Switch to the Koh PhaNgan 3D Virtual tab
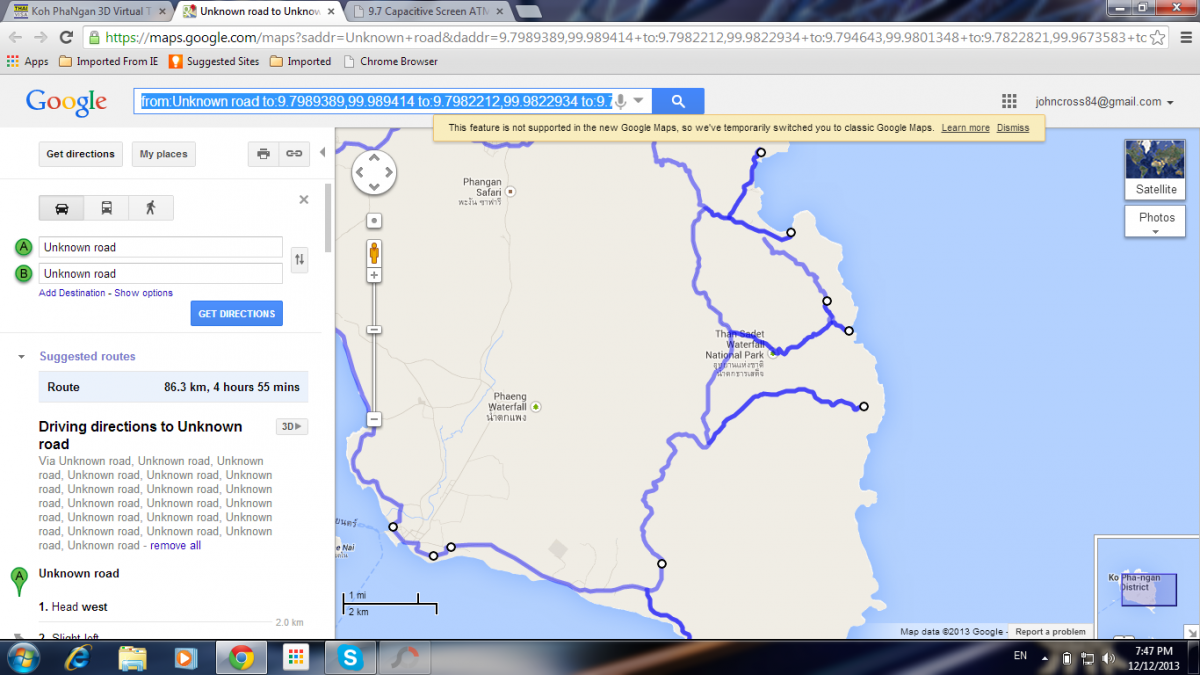 (x=85, y=12)
